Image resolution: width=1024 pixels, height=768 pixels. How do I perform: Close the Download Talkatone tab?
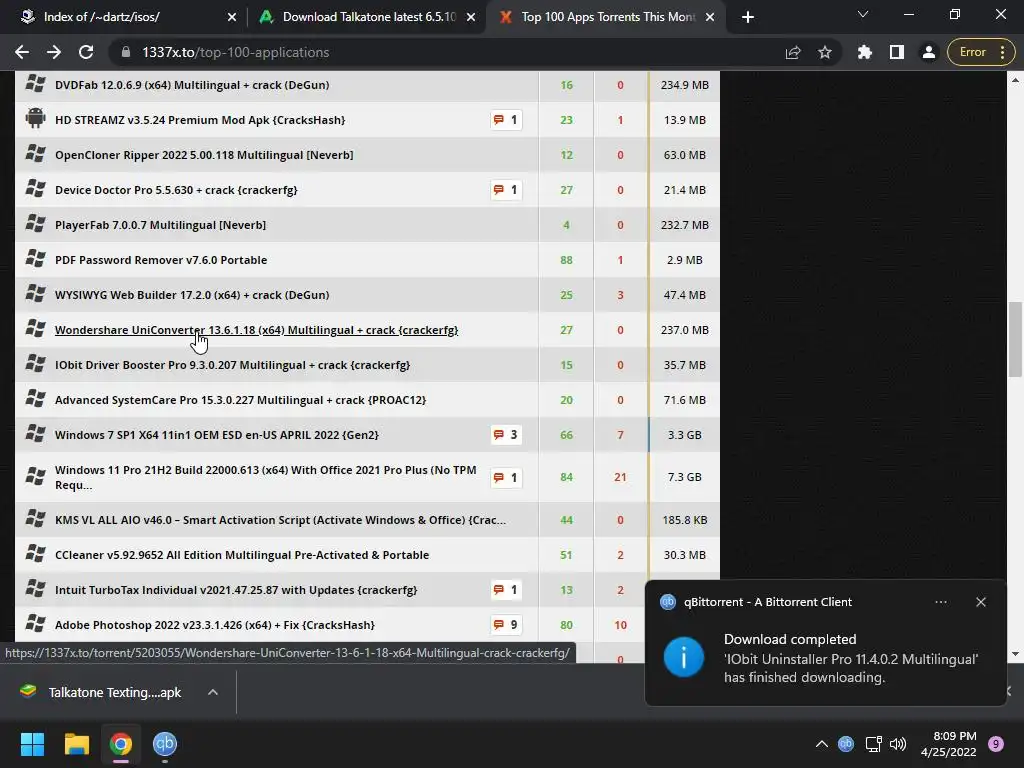click(x=471, y=17)
